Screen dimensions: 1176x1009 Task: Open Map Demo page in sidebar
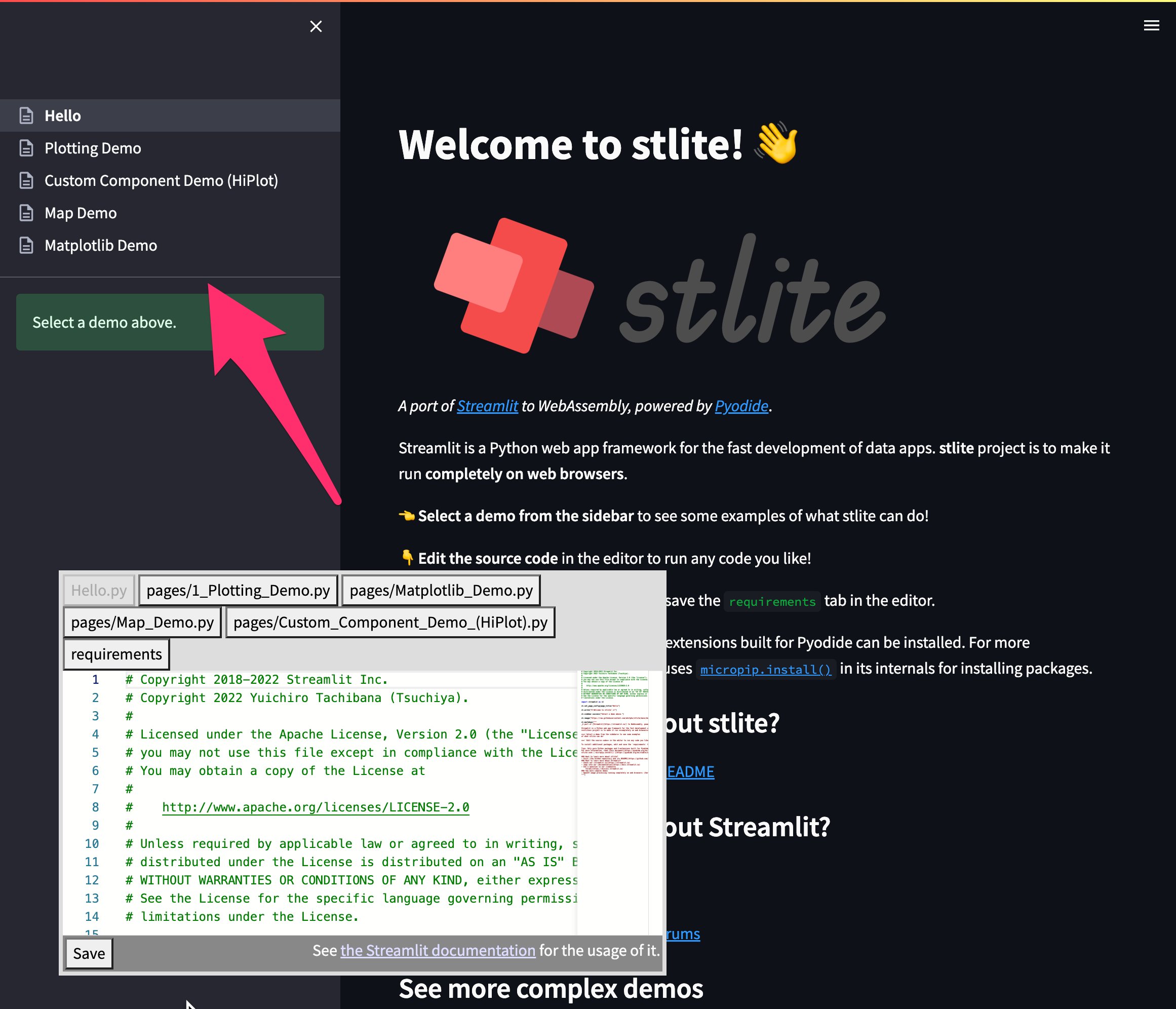[81, 213]
